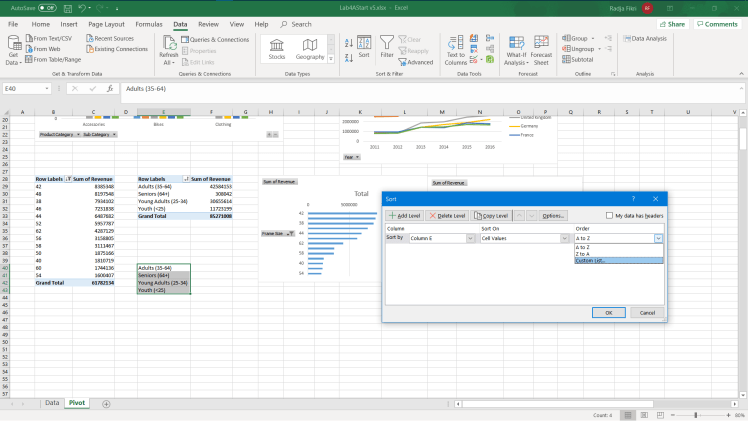Expand the Sort by column dropdown
Screen dimensions: 748x421
click(x=470, y=239)
